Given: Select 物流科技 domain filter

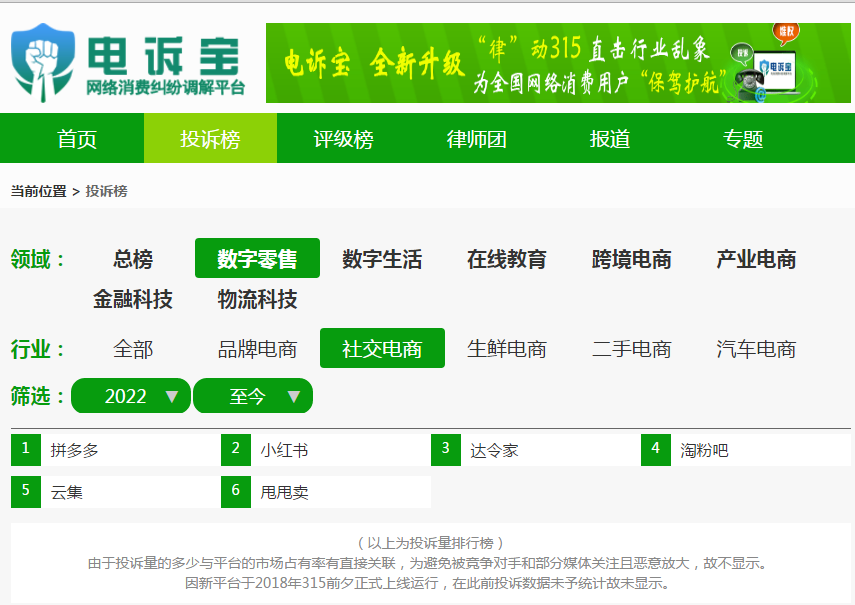Looking at the screenshot, I should 257,299.
